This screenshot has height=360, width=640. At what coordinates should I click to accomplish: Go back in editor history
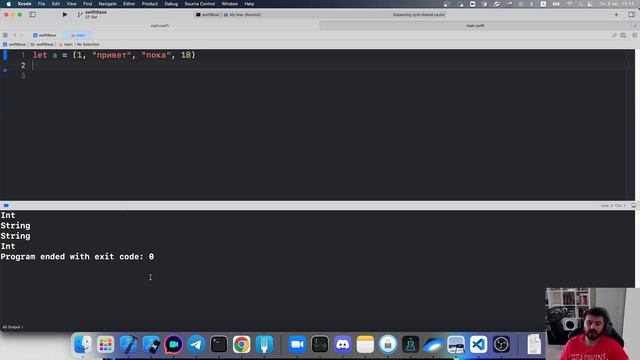click(14, 35)
